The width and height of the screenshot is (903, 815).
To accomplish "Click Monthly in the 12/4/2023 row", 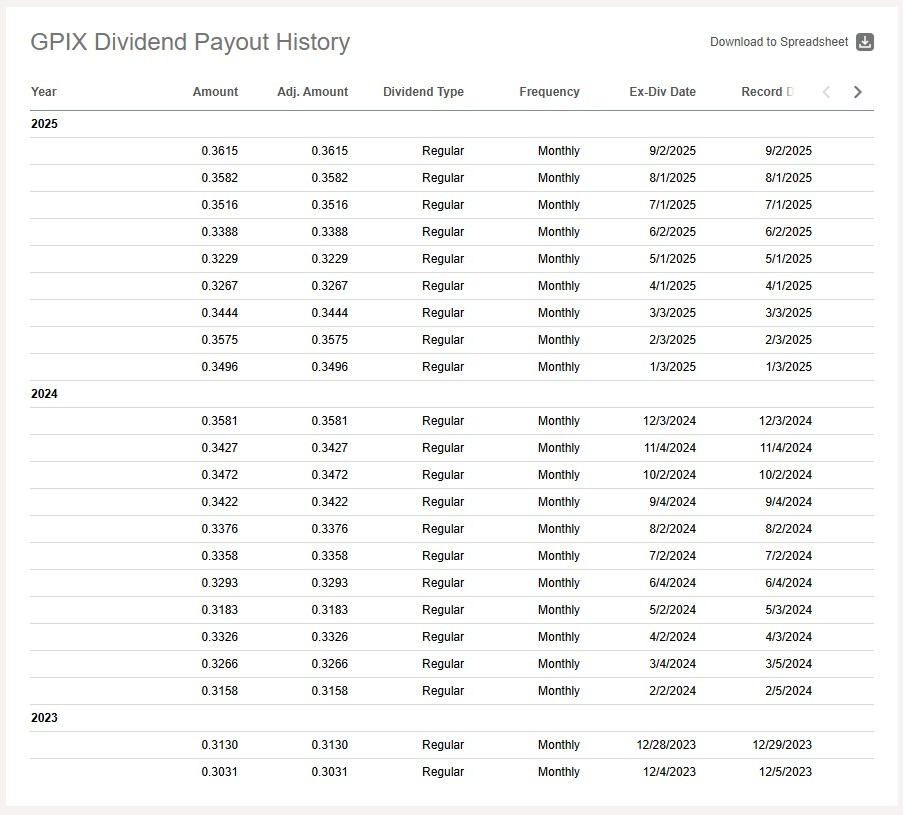I will pos(559,772).
